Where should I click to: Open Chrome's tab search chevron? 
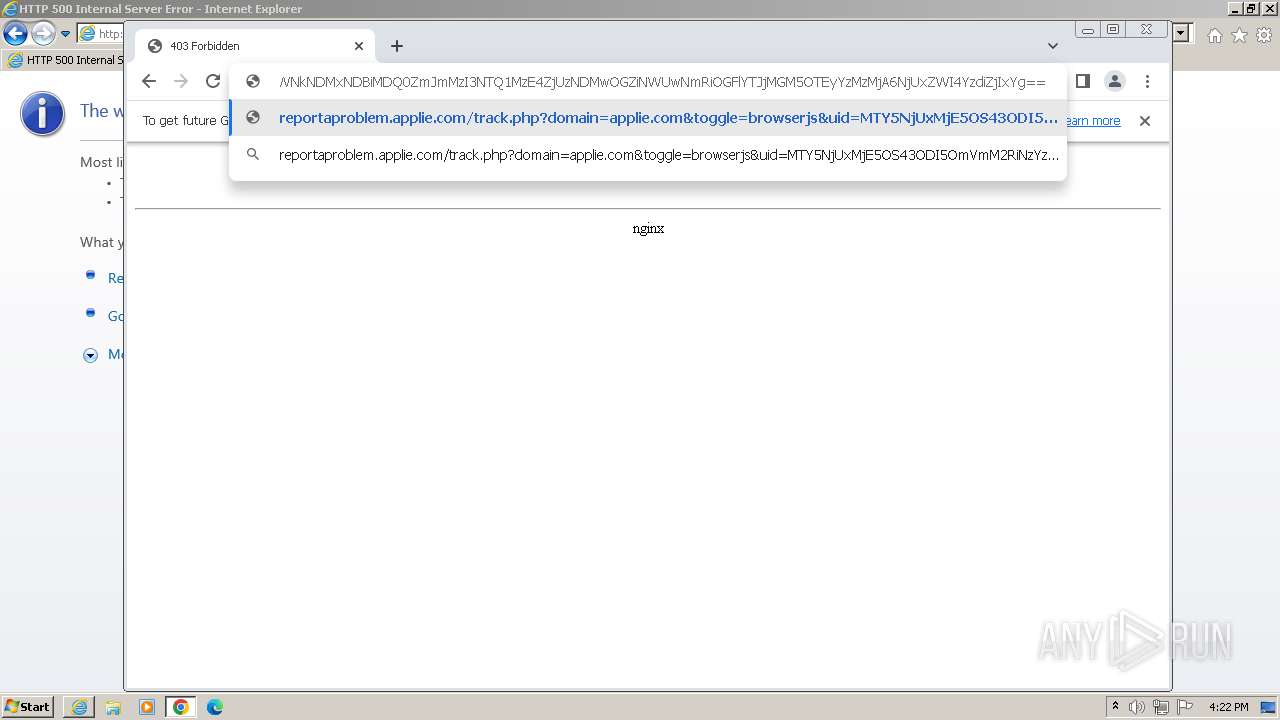pos(1053,46)
